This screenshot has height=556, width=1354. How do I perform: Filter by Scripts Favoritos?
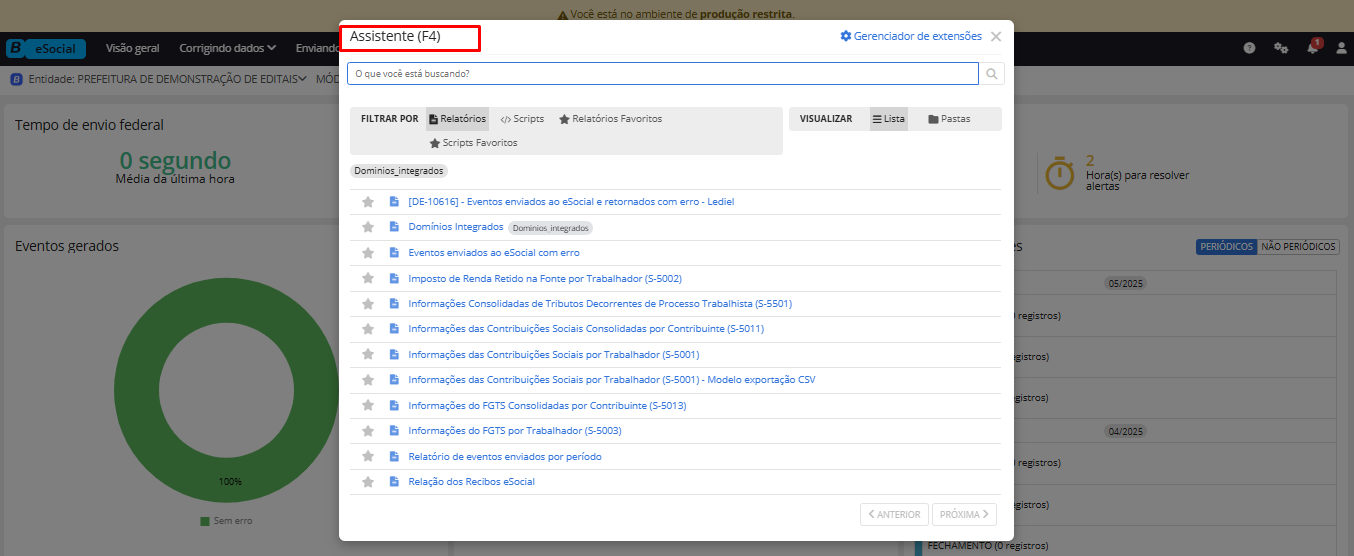click(474, 143)
